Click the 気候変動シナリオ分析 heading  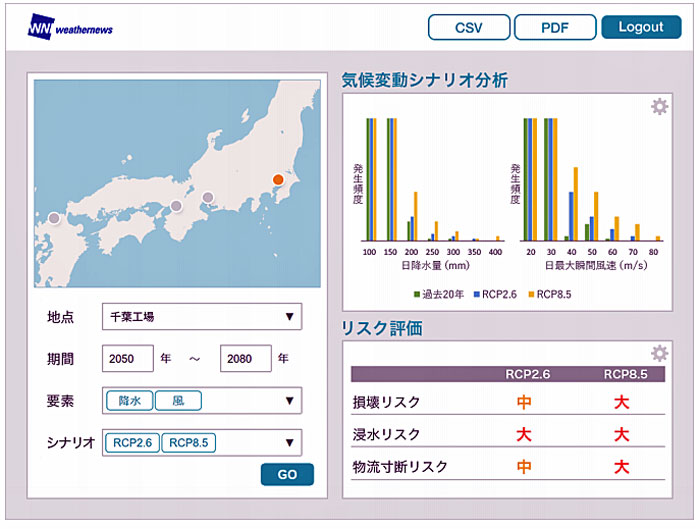425,80
